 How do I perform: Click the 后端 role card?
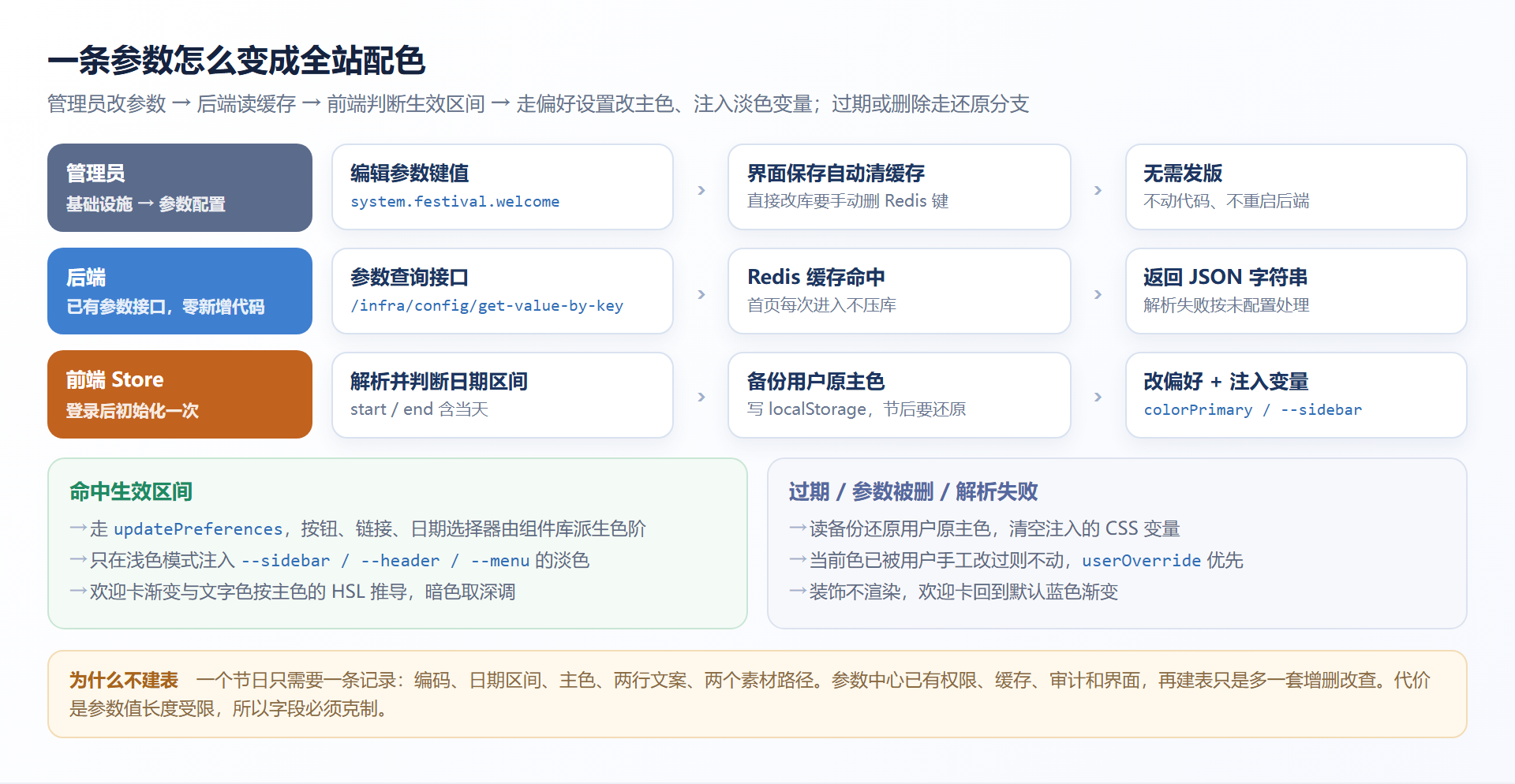[x=180, y=291]
